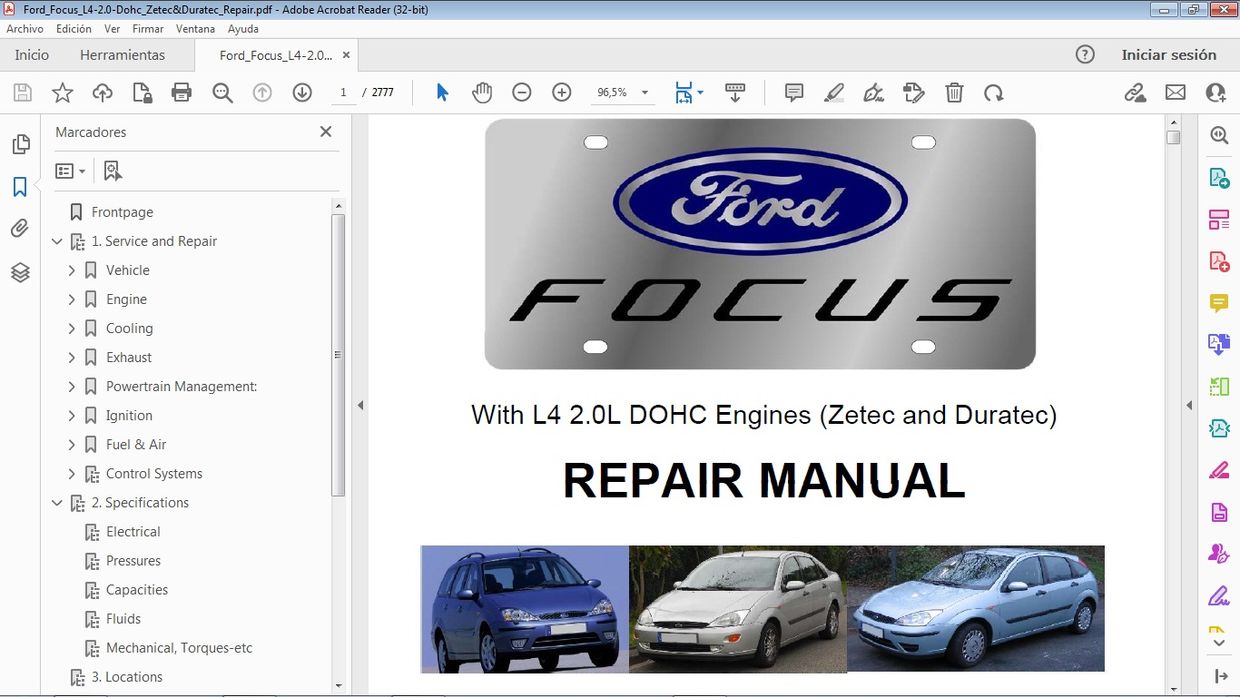Screen dimensions: 1240x697
Task: Click the highlighter pen tool
Action: pos(834,93)
